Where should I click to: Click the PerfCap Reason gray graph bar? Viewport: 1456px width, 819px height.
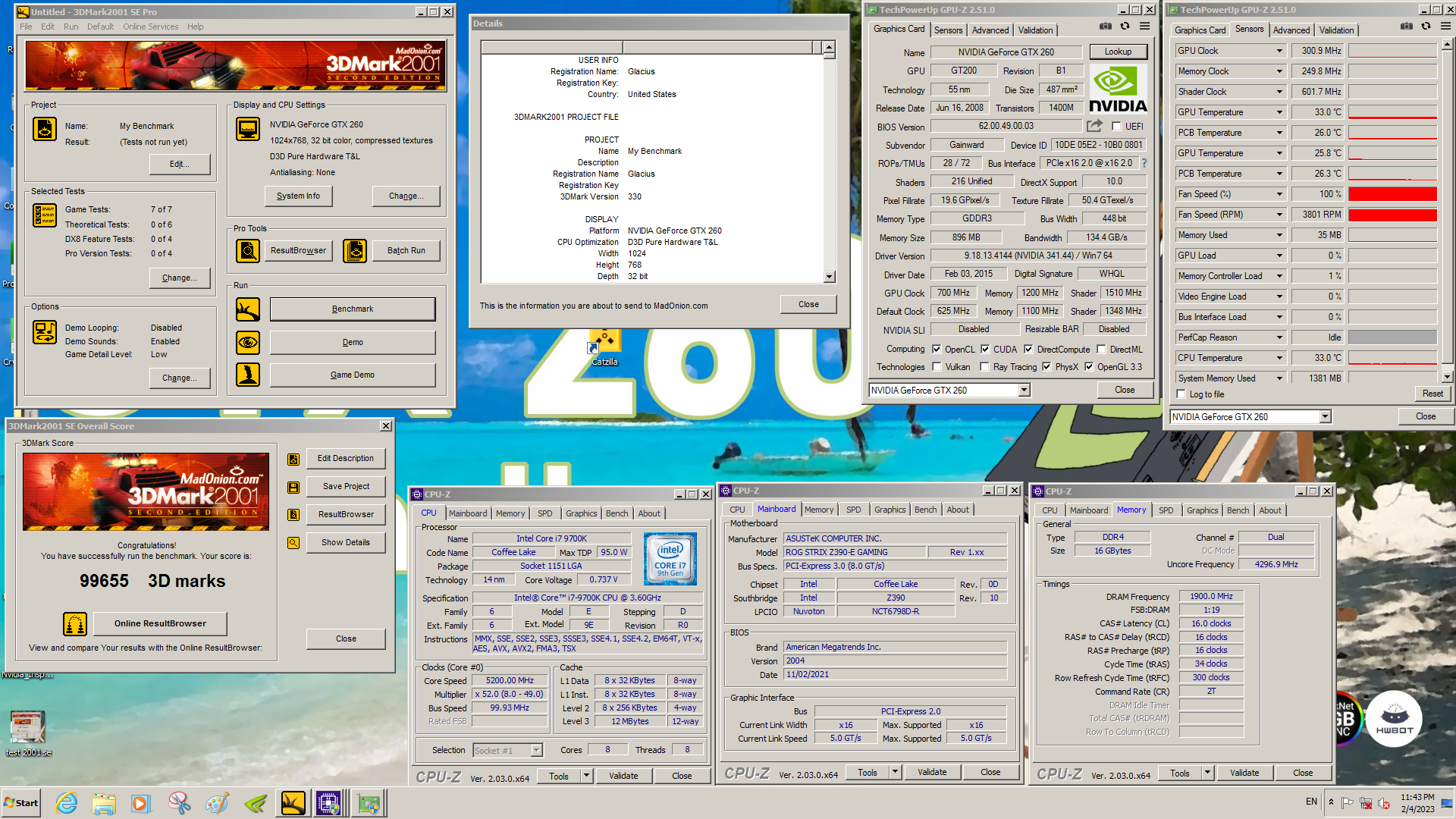(1392, 337)
